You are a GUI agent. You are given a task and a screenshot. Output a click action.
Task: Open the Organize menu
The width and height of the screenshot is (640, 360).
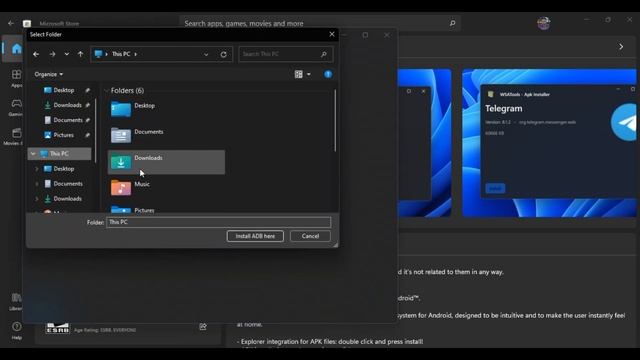tap(49, 74)
